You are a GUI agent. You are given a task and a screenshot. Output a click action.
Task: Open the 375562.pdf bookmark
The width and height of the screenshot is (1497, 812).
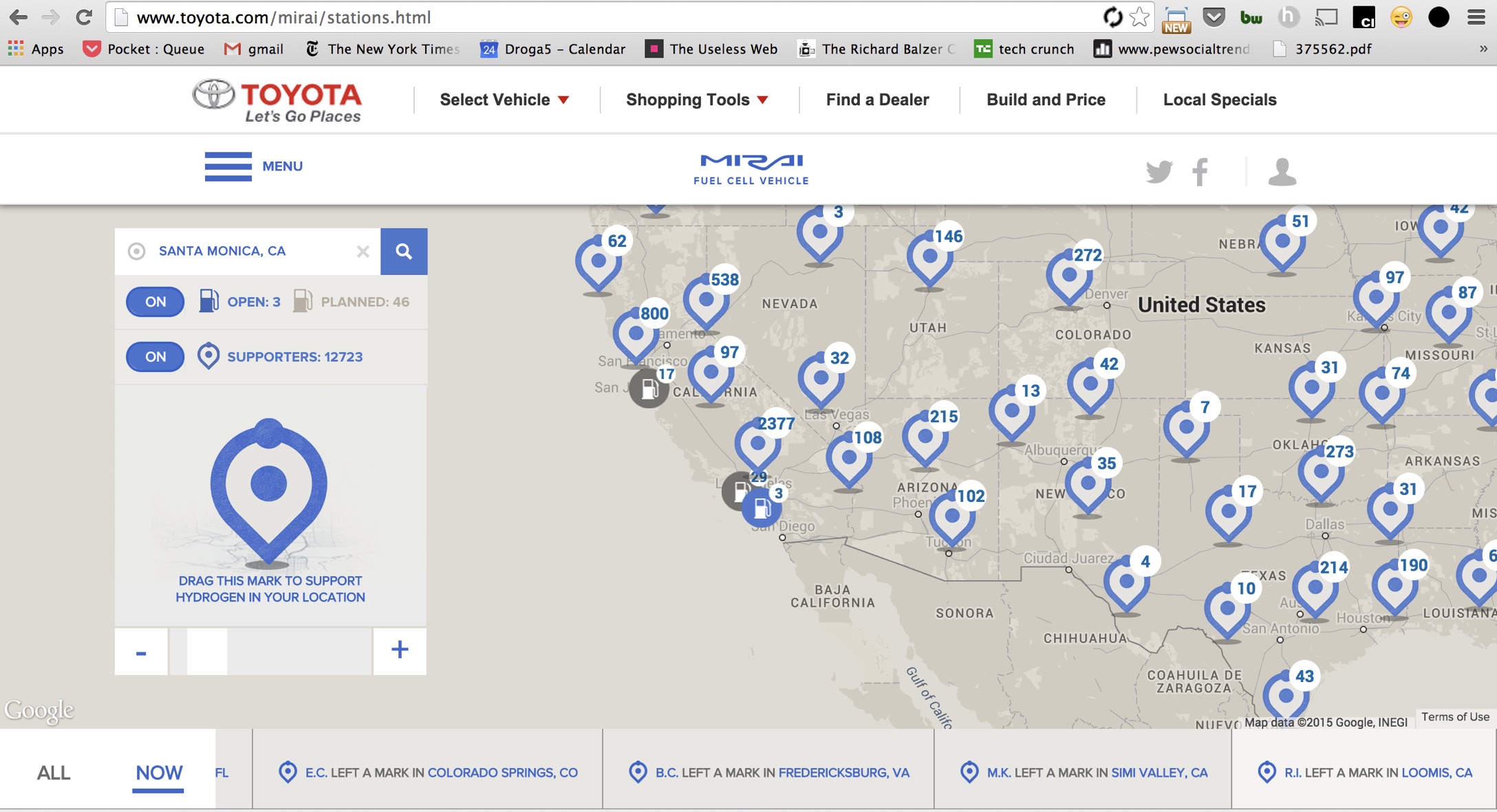pyautogui.click(x=1322, y=49)
